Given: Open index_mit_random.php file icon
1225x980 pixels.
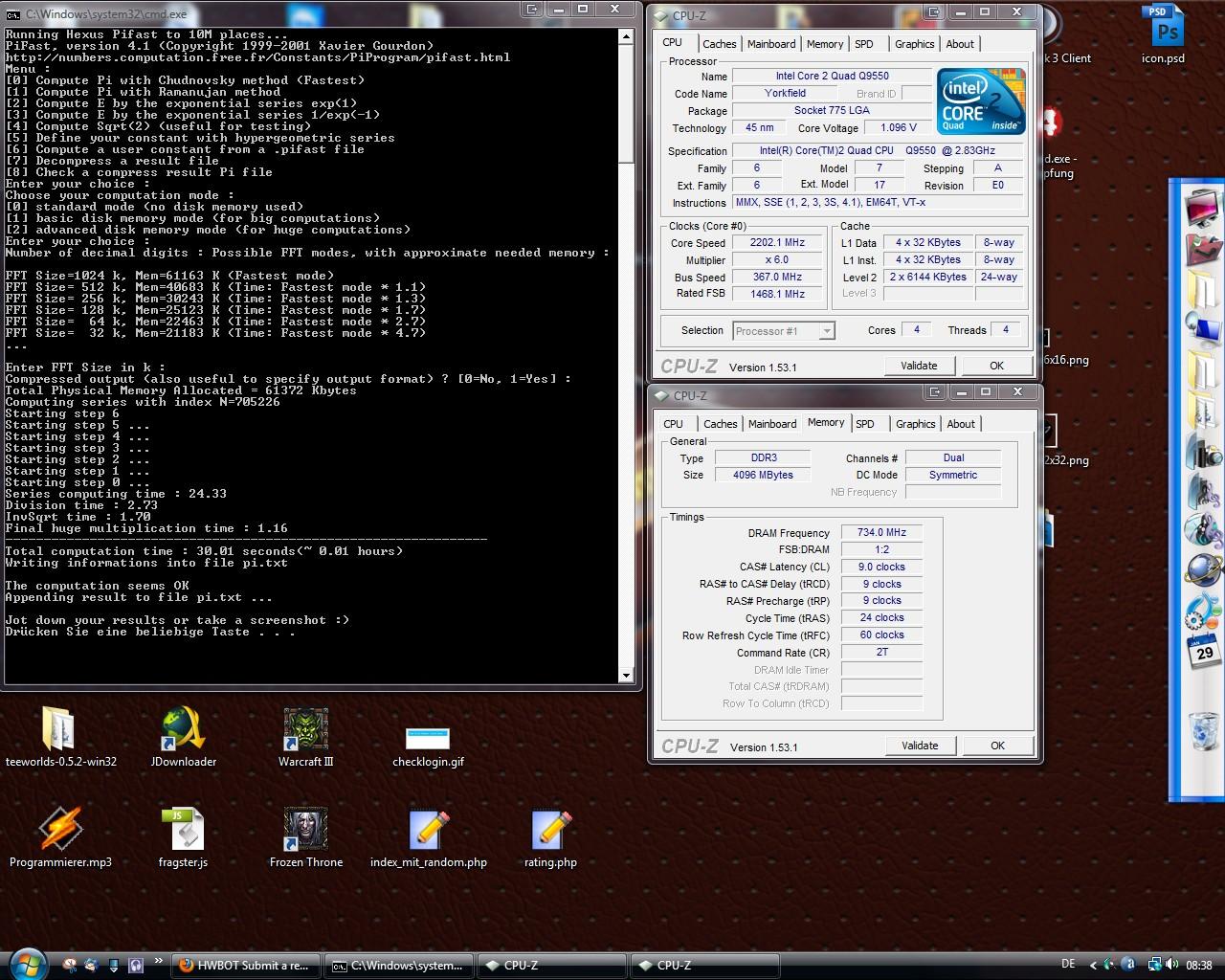Looking at the screenshot, I should (x=428, y=837).
